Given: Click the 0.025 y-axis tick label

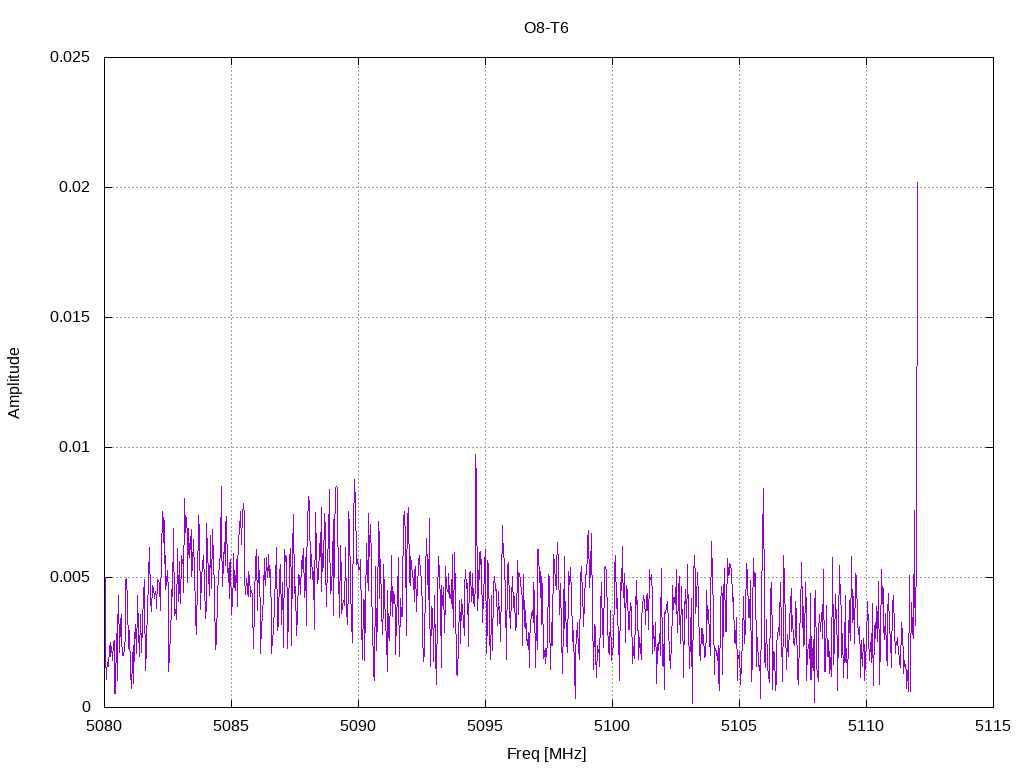Looking at the screenshot, I should 70,57.
